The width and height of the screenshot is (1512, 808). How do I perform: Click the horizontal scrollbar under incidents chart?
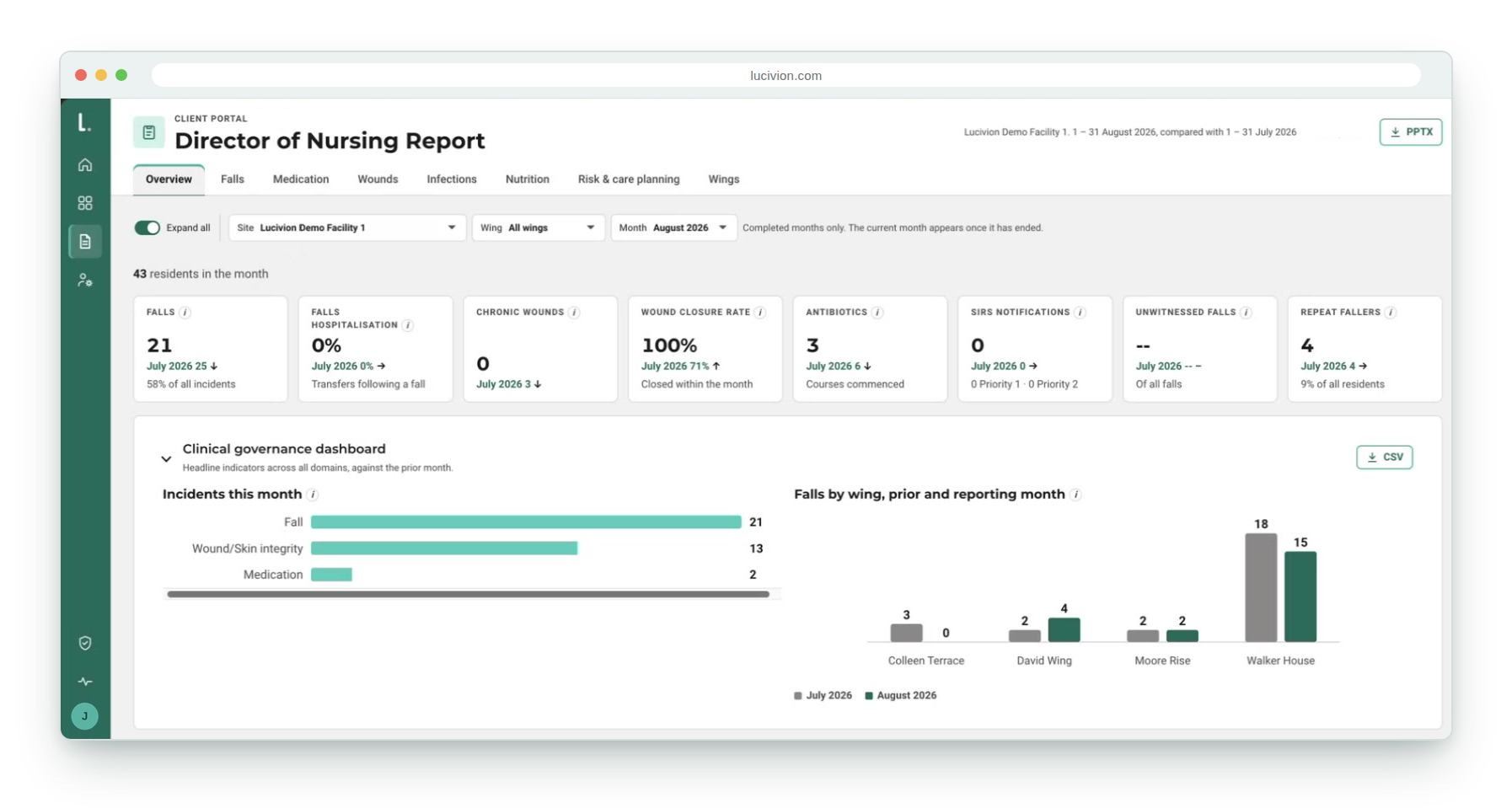tap(468, 594)
